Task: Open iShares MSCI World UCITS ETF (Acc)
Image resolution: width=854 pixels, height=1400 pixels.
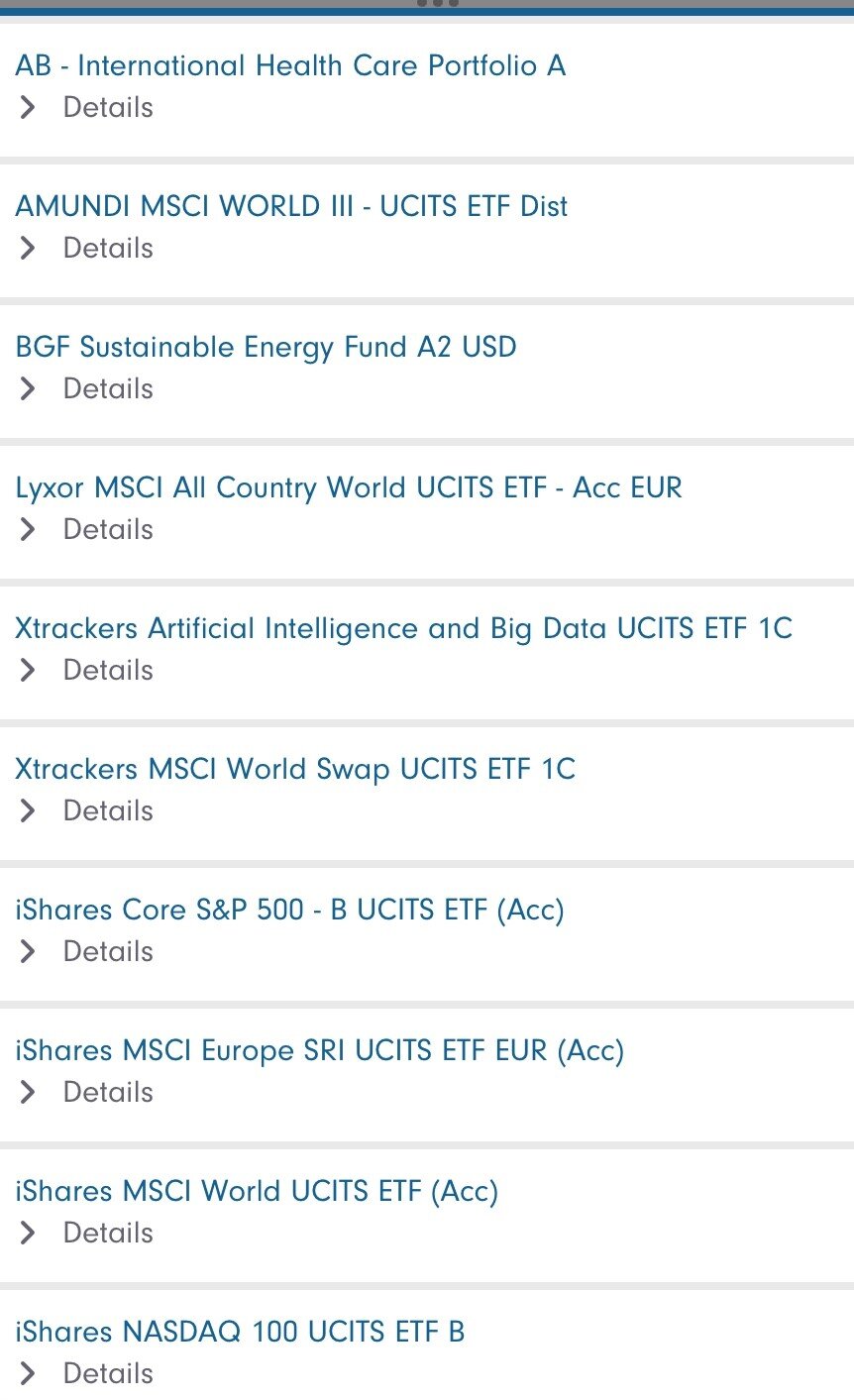Action: coord(257,1192)
